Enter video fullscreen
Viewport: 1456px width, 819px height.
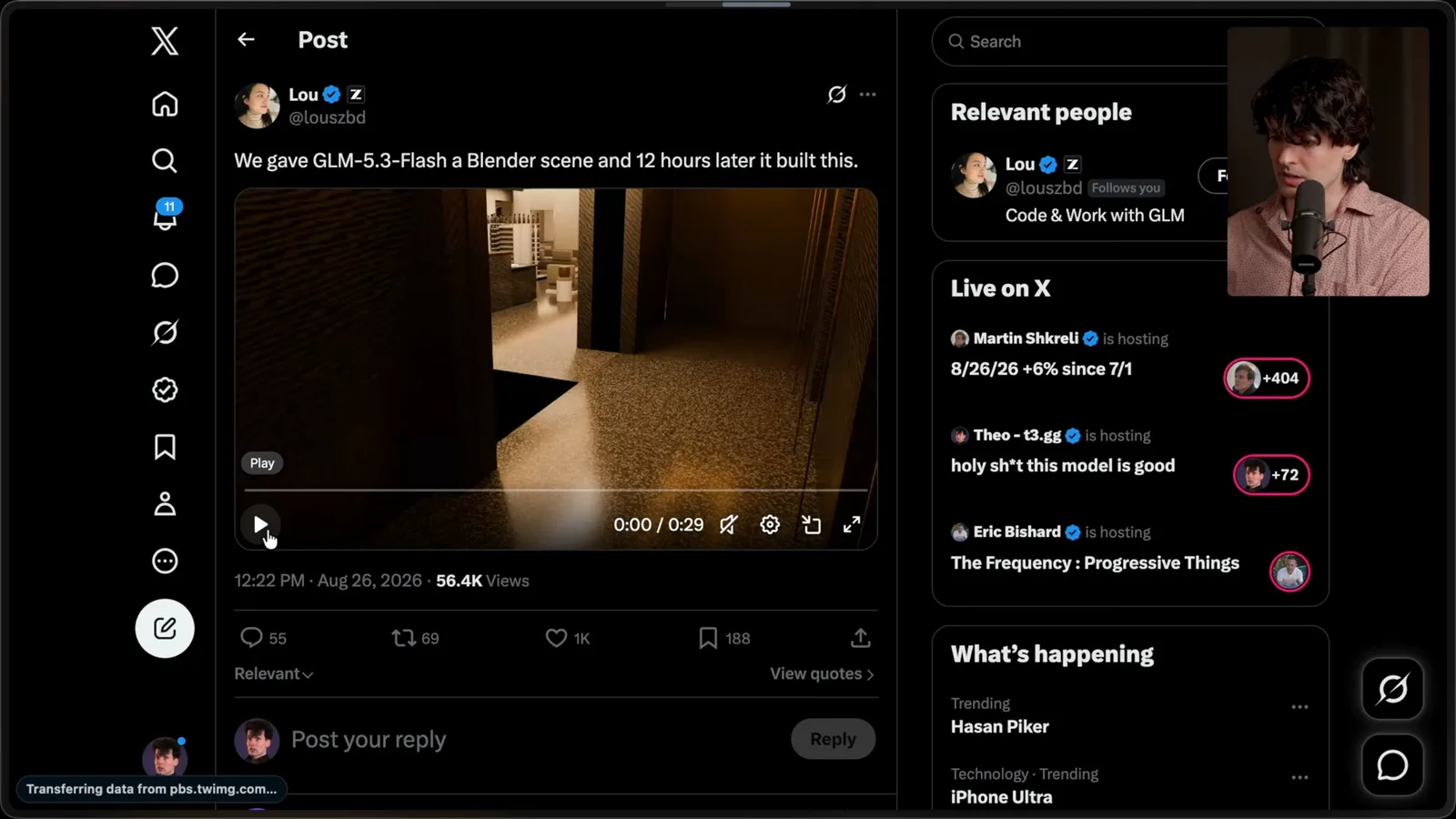pyautogui.click(x=852, y=524)
